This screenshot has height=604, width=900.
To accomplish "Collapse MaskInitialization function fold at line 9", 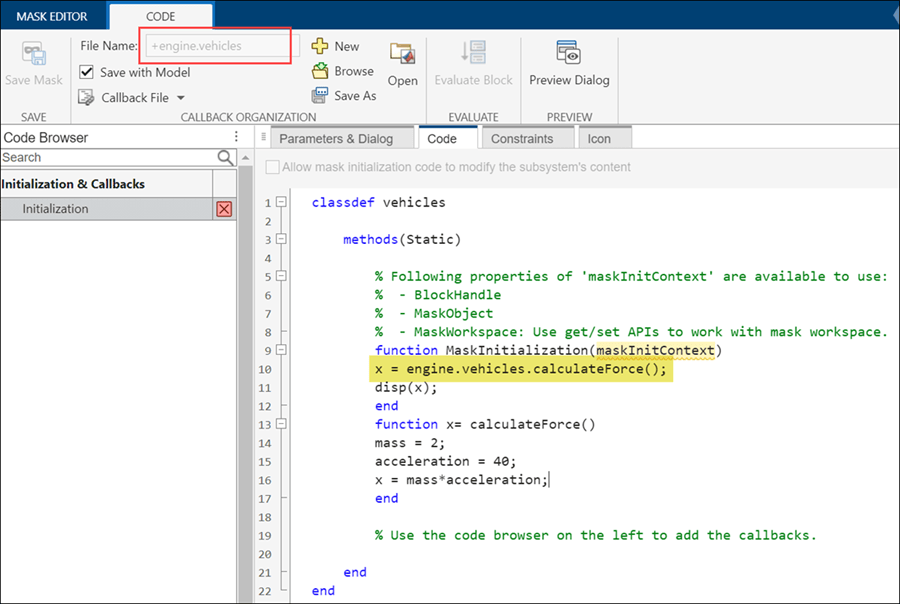I will pyautogui.click(x=281, y=350).
